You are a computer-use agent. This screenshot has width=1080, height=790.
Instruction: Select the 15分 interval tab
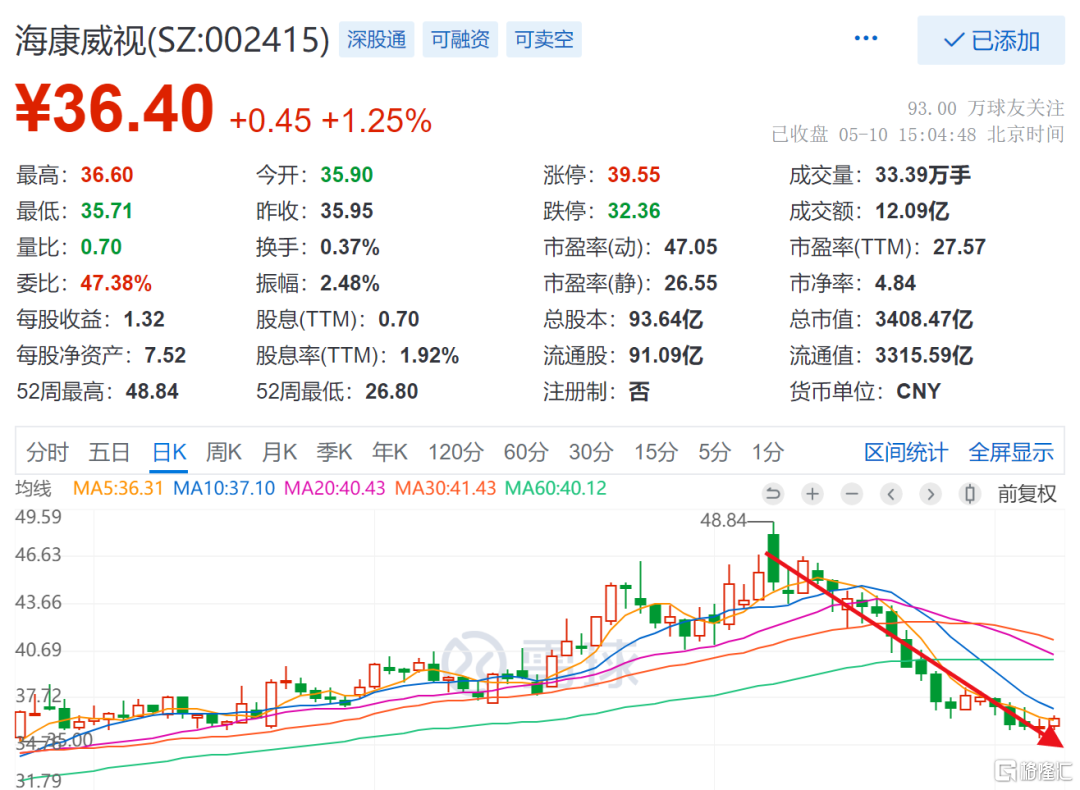click(x=656, y=453)
